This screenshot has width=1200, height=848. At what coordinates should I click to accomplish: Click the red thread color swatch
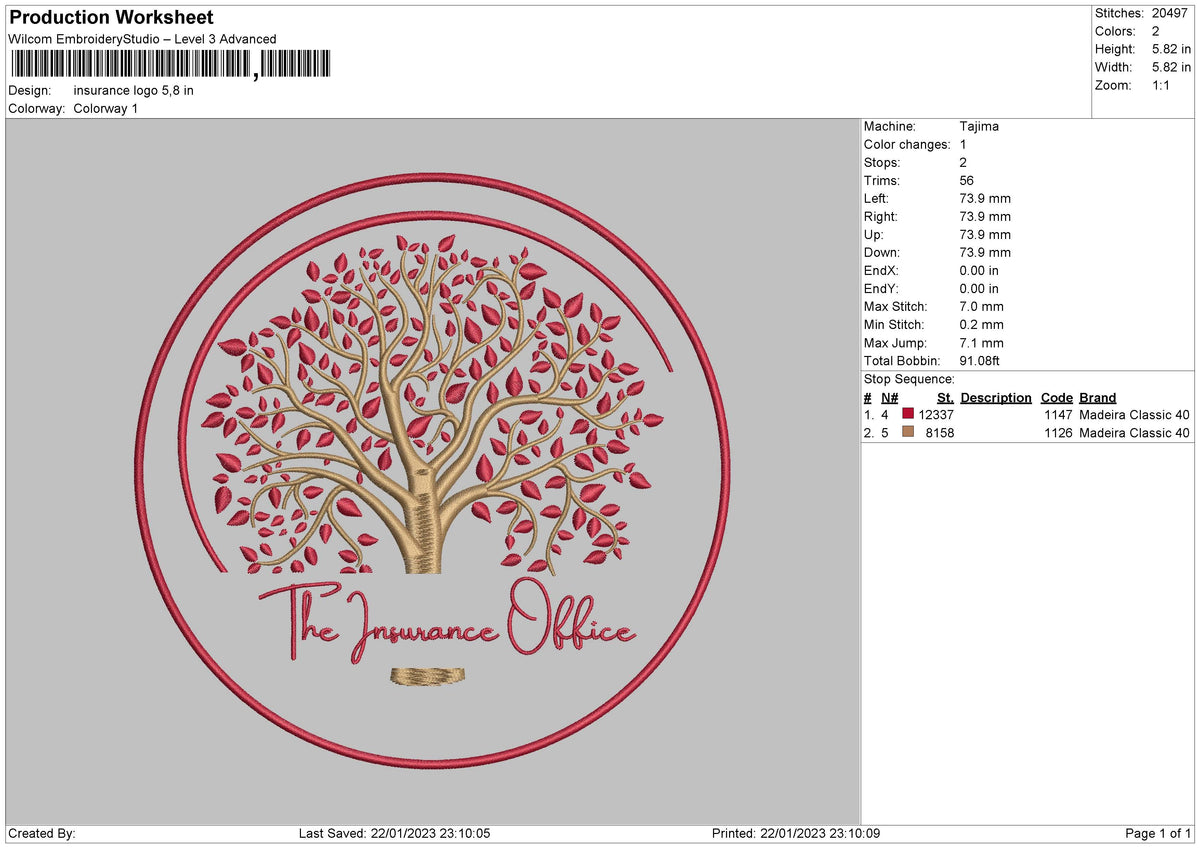click(908, 414)
